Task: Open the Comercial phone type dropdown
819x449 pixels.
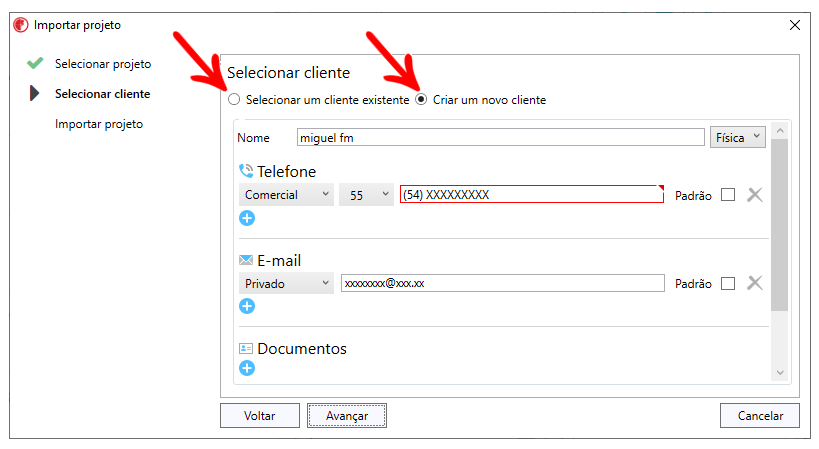Action: [x=286, y=195]
